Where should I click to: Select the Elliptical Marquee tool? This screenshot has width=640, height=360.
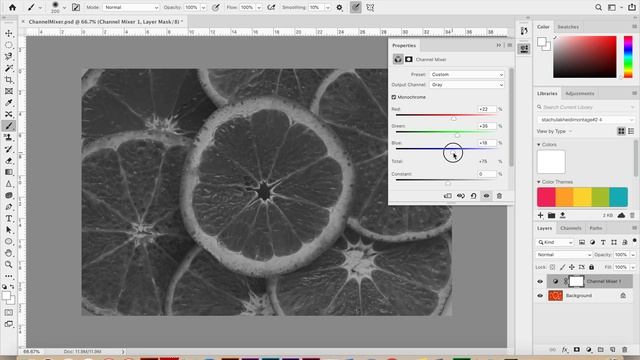9,45
